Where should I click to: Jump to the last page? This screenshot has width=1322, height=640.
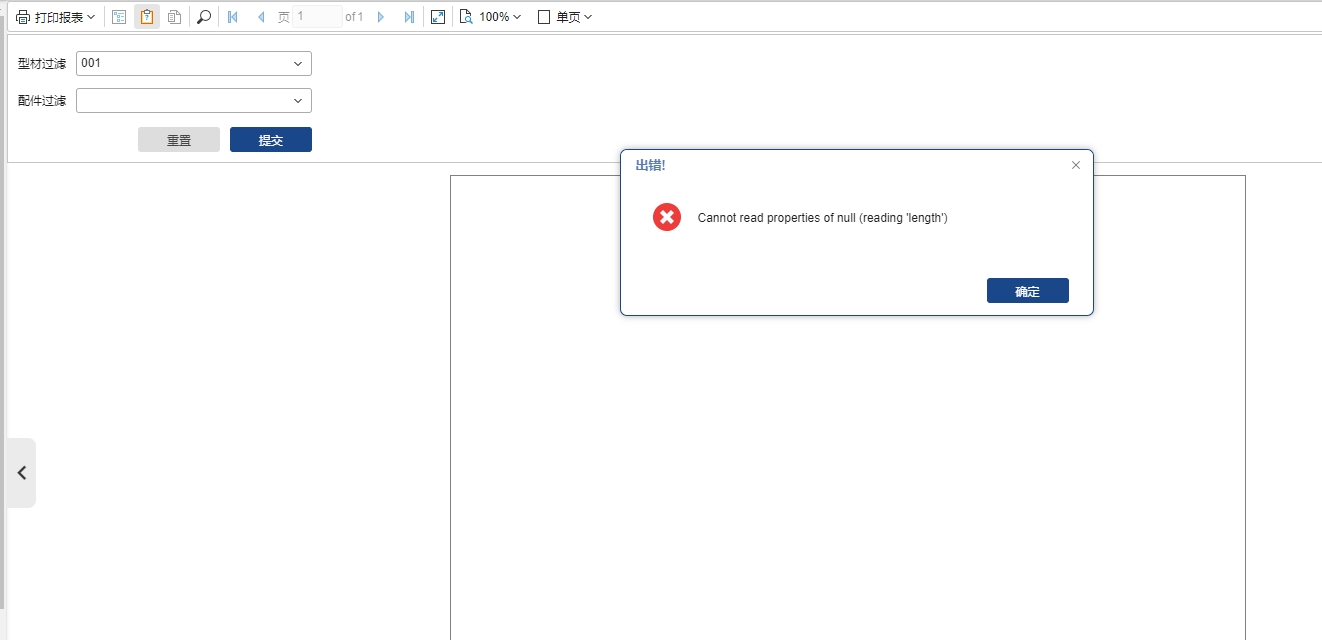pos(409,17)
